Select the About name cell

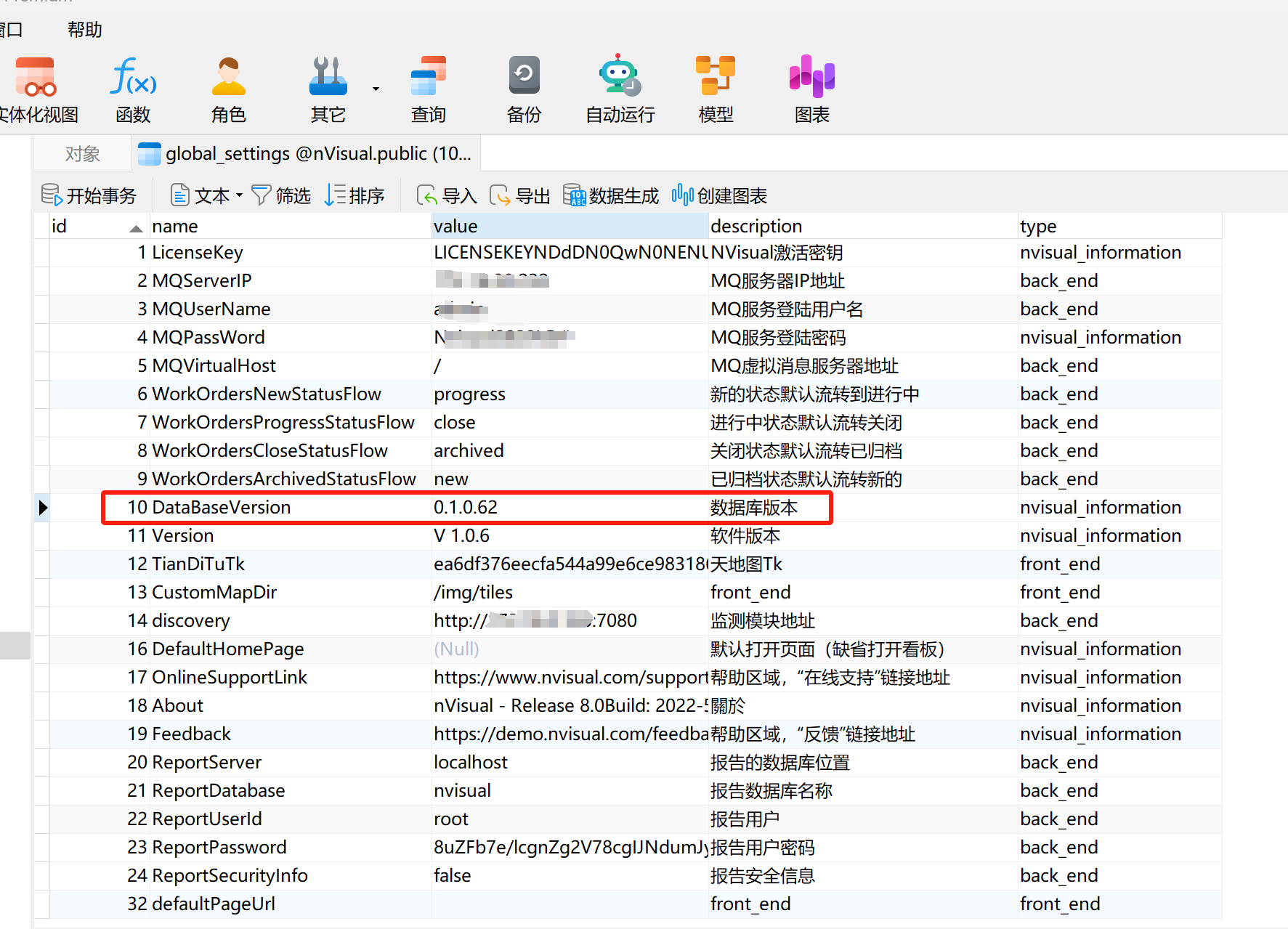click(291, 706)
